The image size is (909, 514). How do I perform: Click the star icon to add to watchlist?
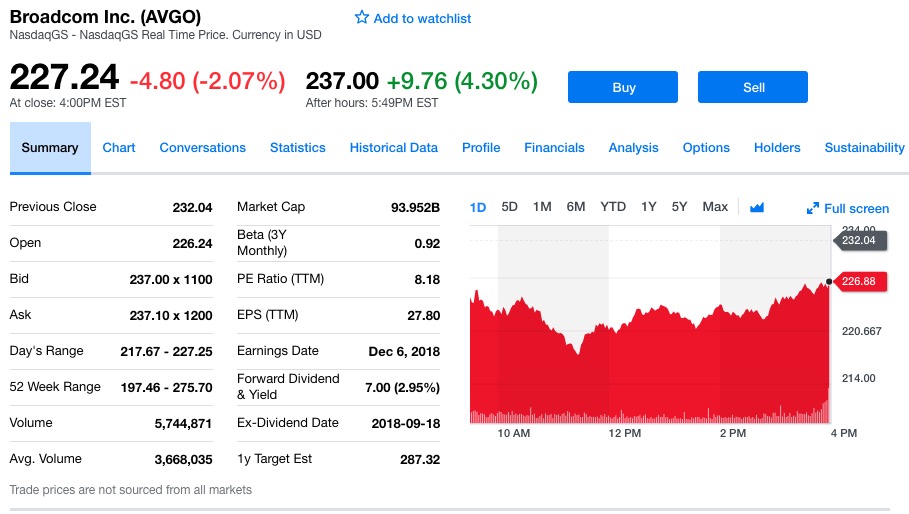(x=362, y=17)
